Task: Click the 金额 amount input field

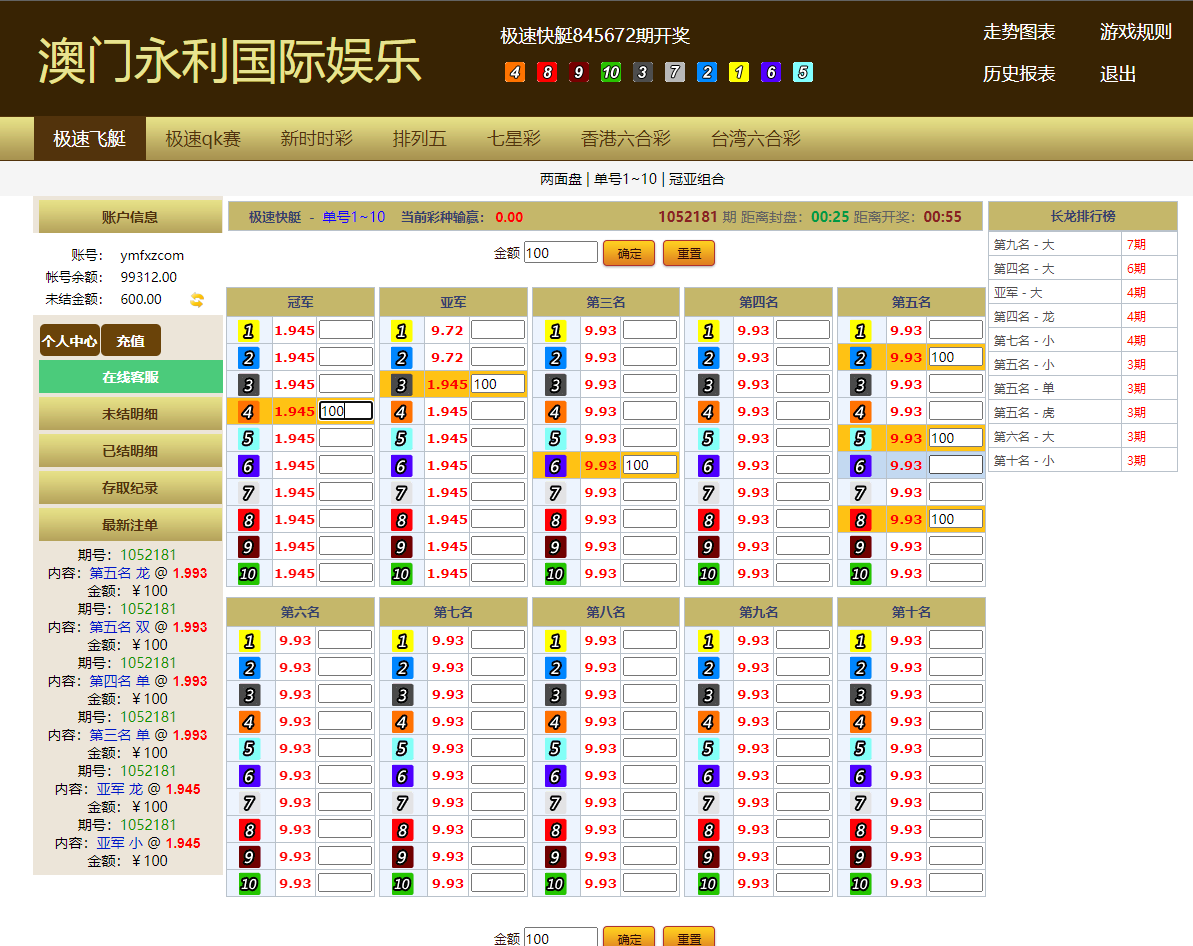Action: tap(561, 252)
